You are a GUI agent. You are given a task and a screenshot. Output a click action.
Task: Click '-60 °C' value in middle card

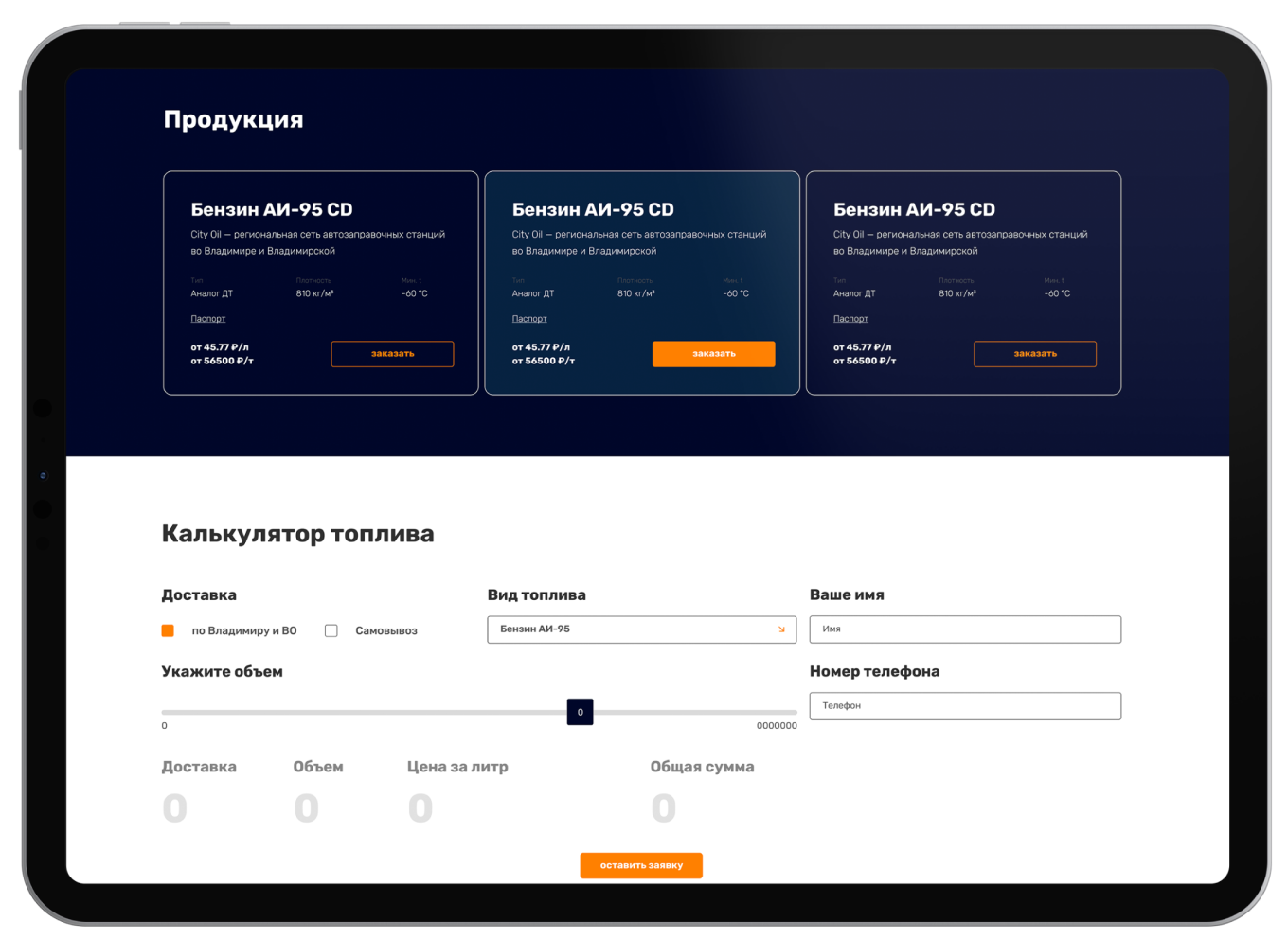(736, 293)
